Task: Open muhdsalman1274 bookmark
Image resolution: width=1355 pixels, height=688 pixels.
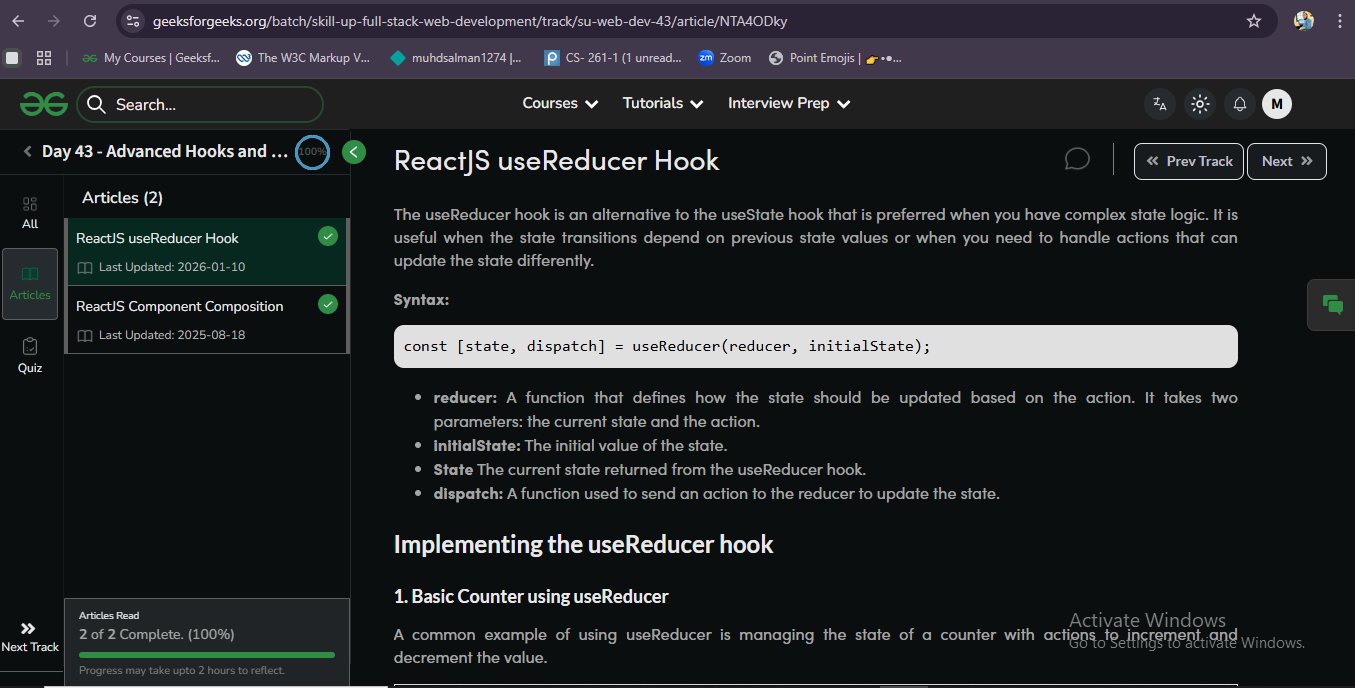Action: 457,58
